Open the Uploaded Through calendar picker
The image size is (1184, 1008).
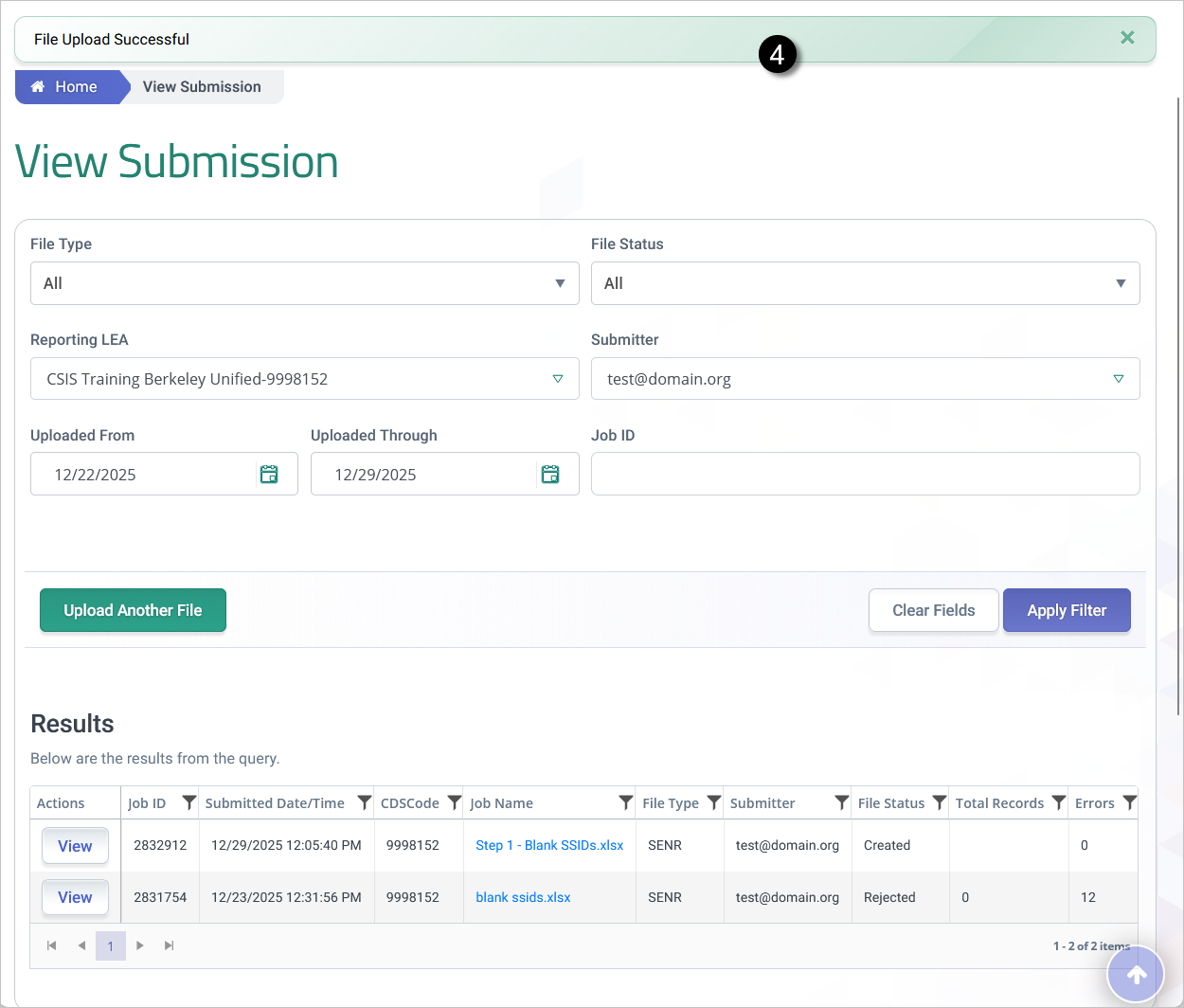[549, 475]
